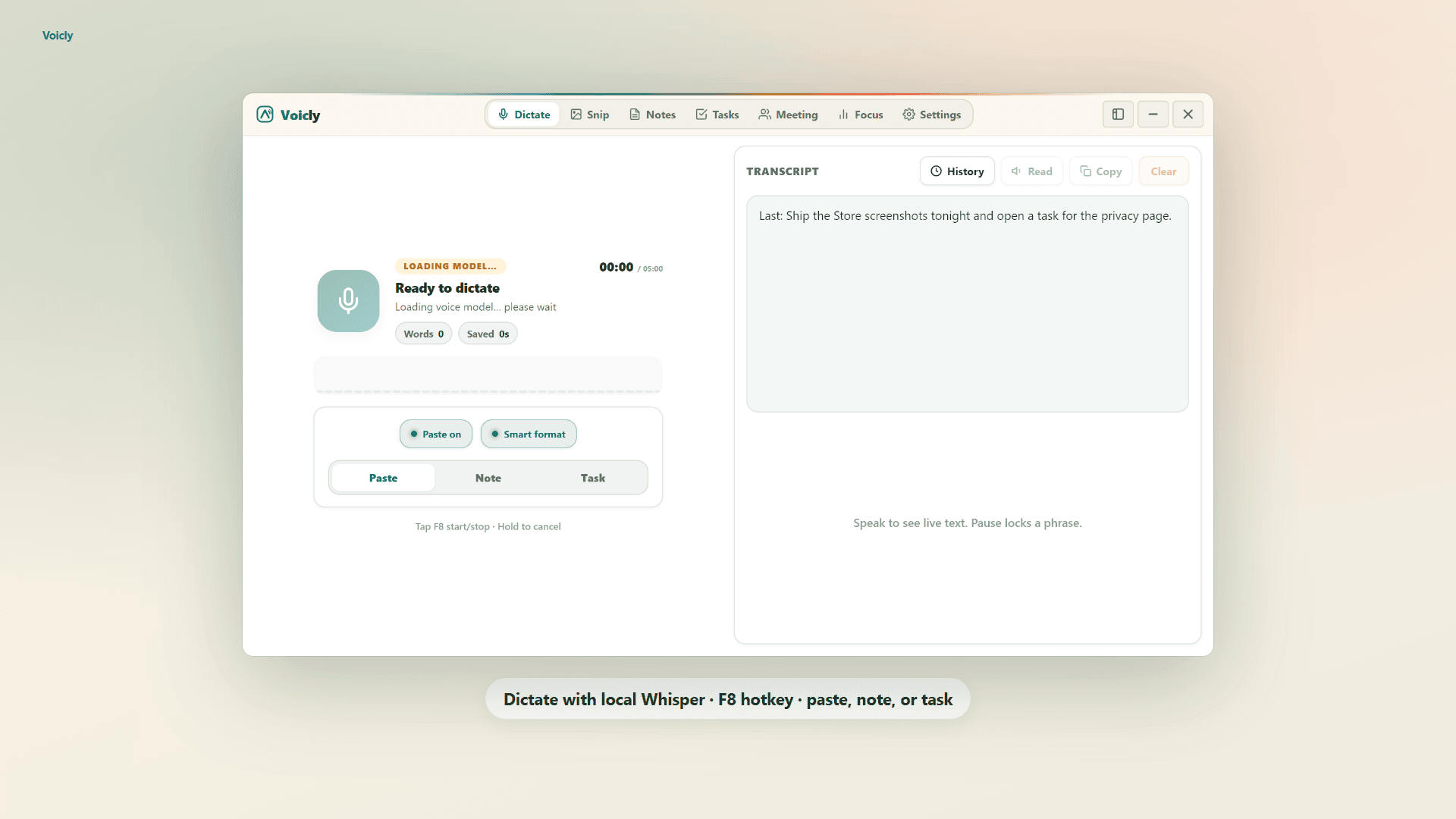This screenshot has height=819, width=1456.
Task: Toggle the sidebar panel layout icon
Action: click(x=1118, y=115)
